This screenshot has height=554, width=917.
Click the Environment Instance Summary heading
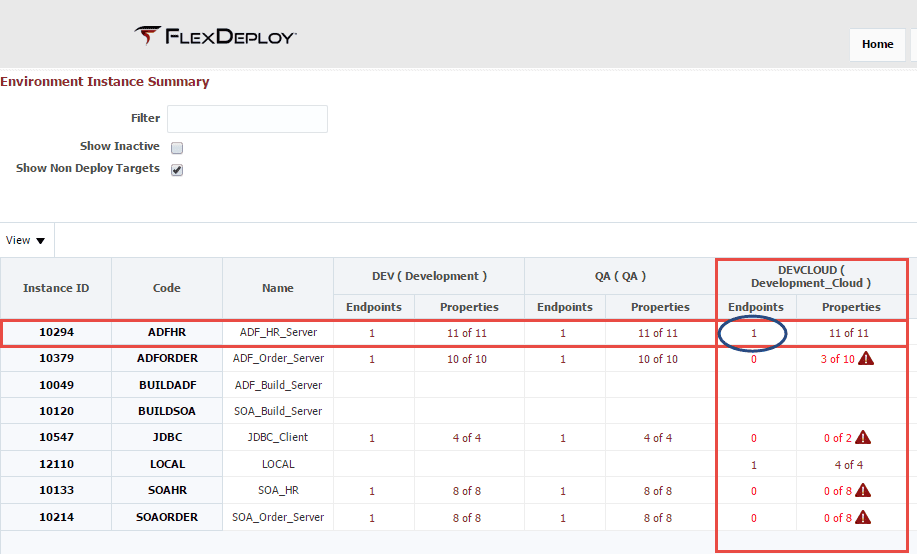[x=105, y=82]
